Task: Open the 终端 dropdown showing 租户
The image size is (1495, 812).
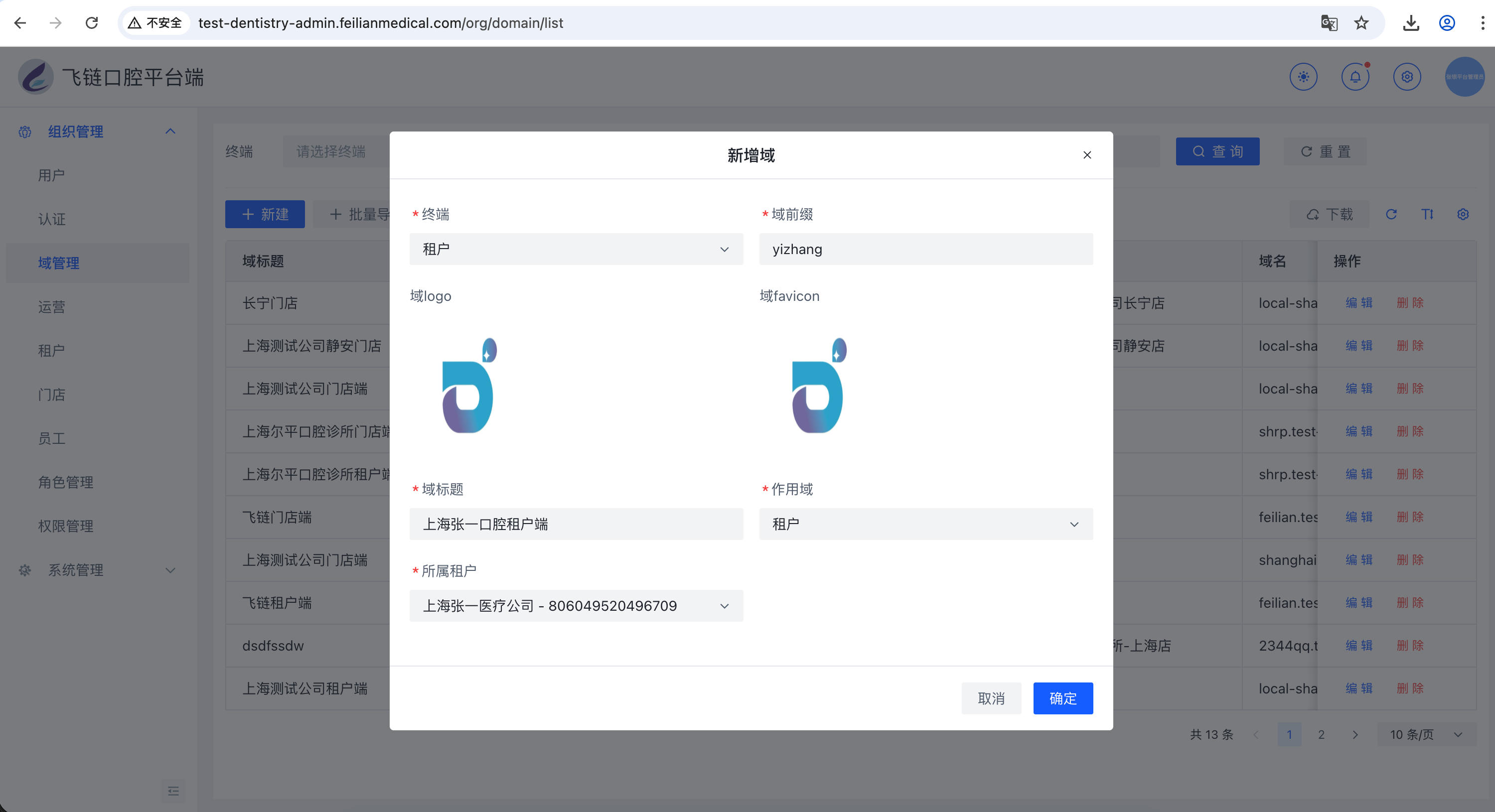Action: (576, 250)
